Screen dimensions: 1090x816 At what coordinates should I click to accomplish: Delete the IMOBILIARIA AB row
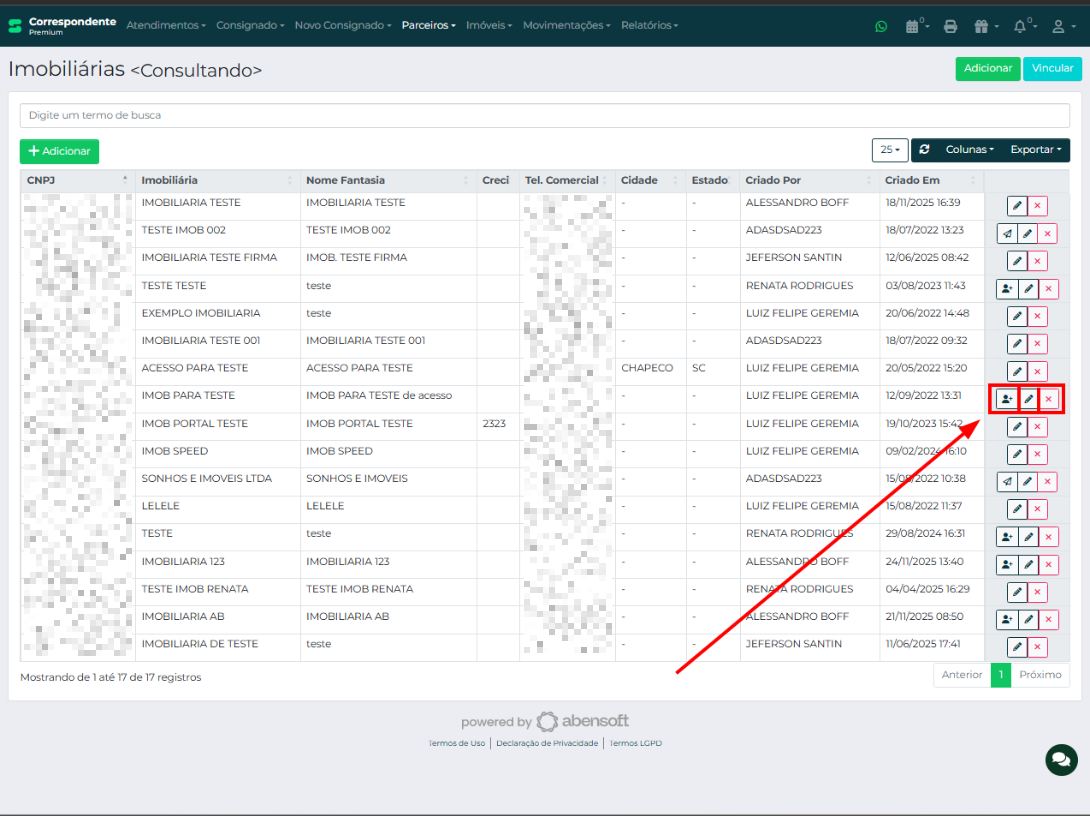(1048, 620)
